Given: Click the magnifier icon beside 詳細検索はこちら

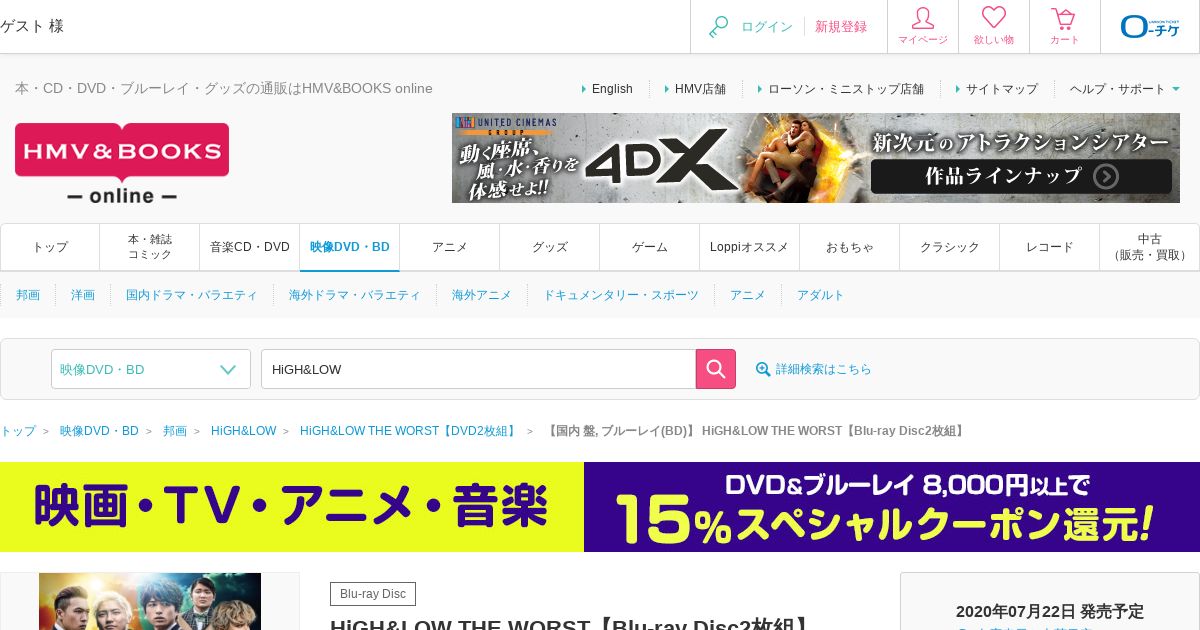Looking at the screenshot, I should [x=763, y=369].
